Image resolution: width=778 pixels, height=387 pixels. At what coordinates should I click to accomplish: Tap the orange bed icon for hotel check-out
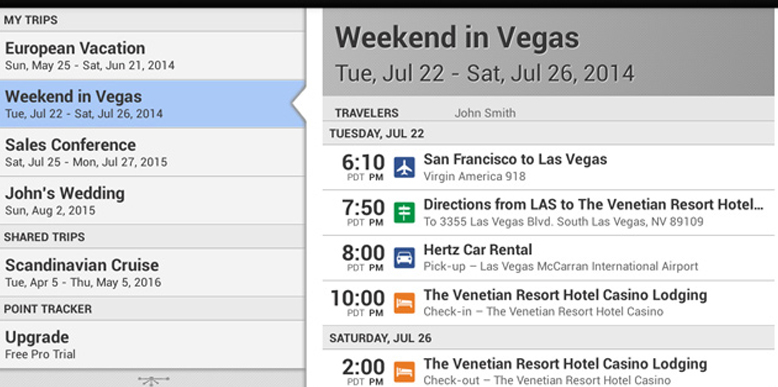tap(404, 372)
